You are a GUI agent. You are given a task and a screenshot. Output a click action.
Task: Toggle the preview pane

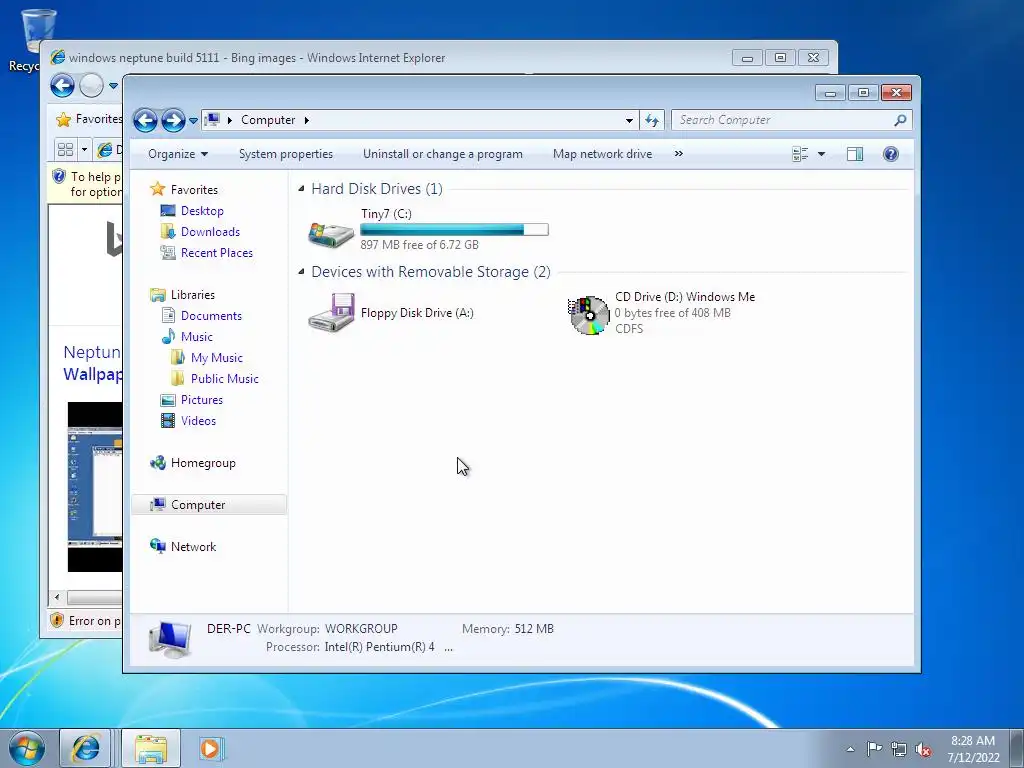[x=855, y=154]
